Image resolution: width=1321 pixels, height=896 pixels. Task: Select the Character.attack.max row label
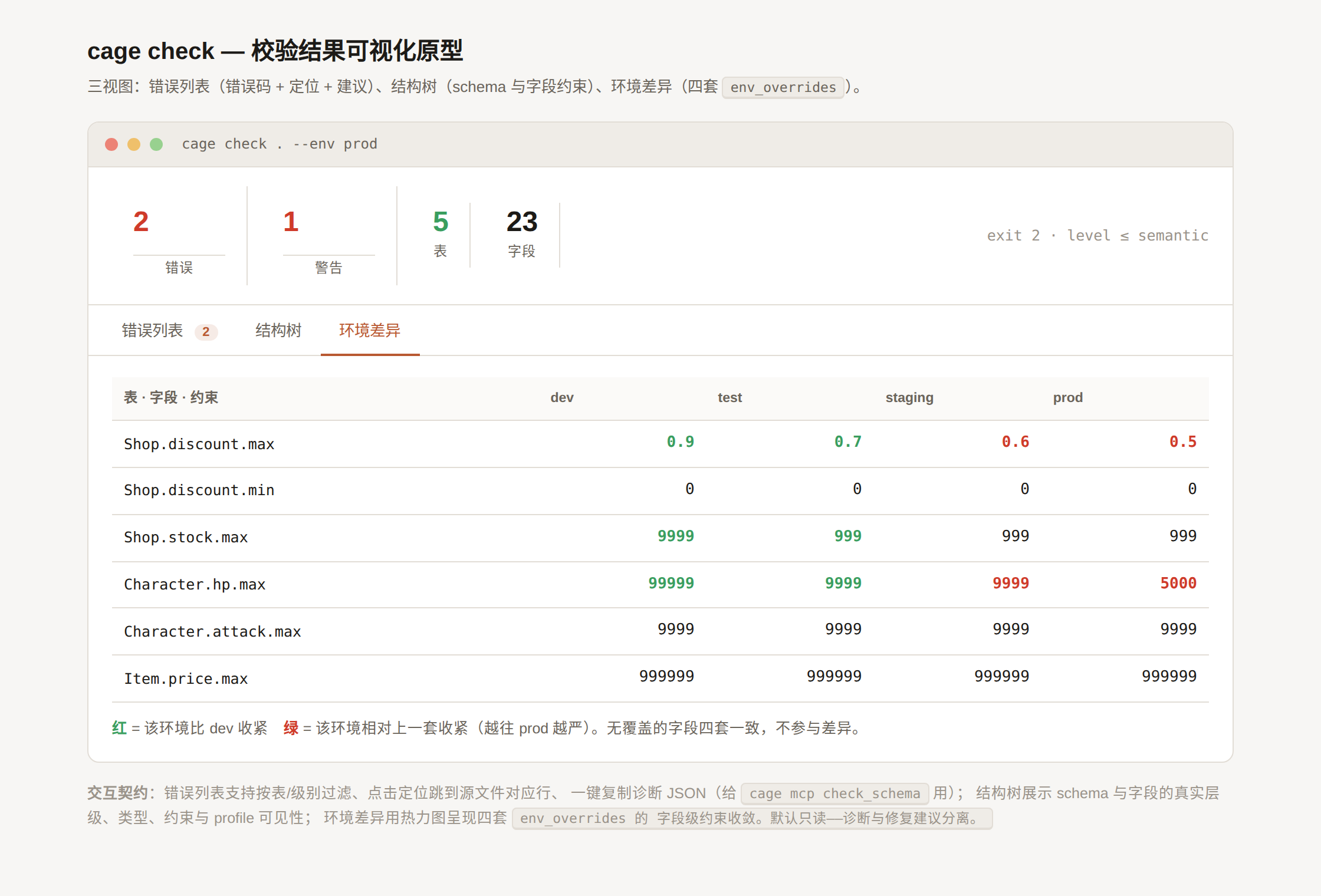coord(212,631)
